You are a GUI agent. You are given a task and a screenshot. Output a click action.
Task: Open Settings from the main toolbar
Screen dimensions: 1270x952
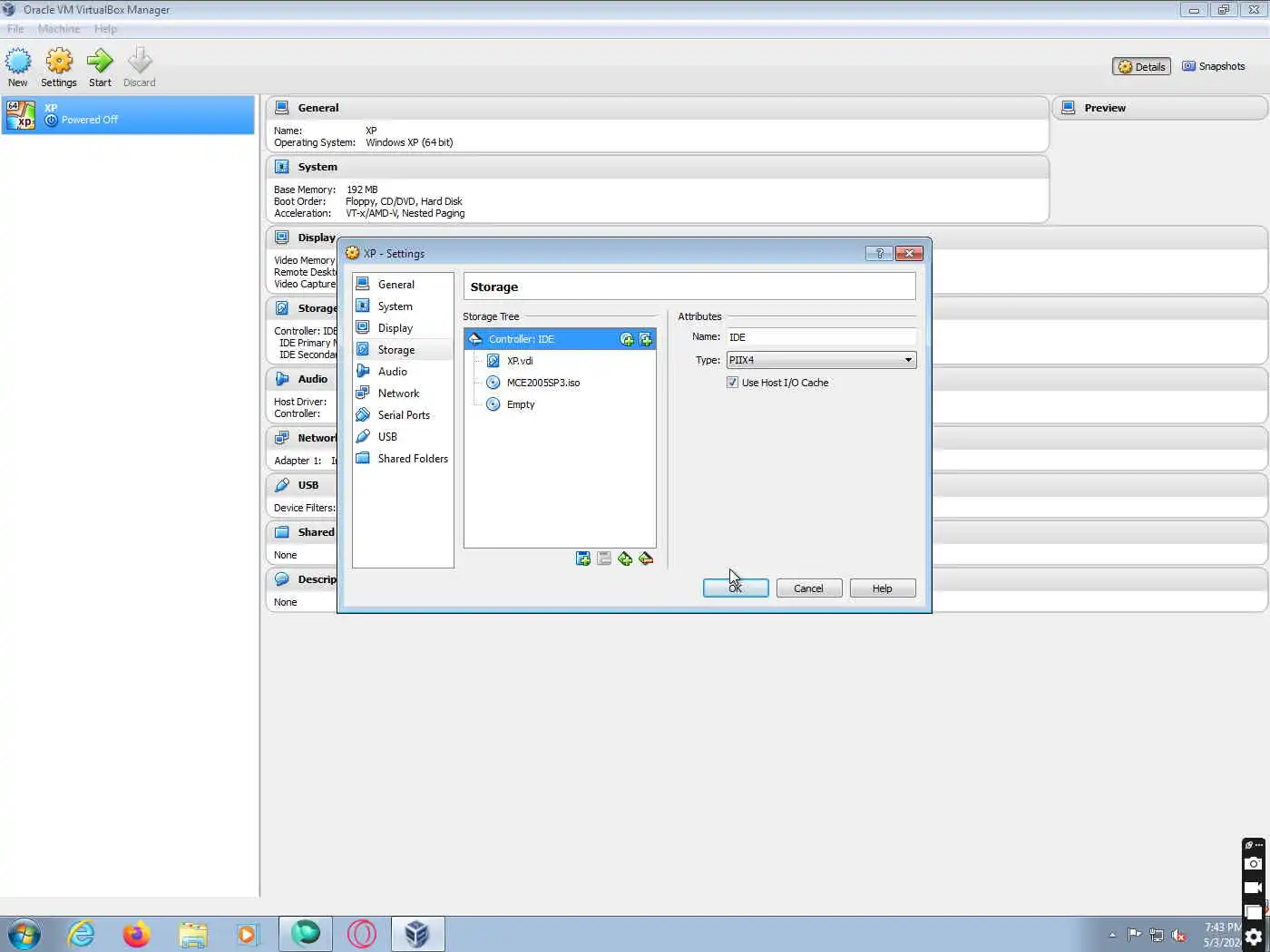click(x=59, y=68)
